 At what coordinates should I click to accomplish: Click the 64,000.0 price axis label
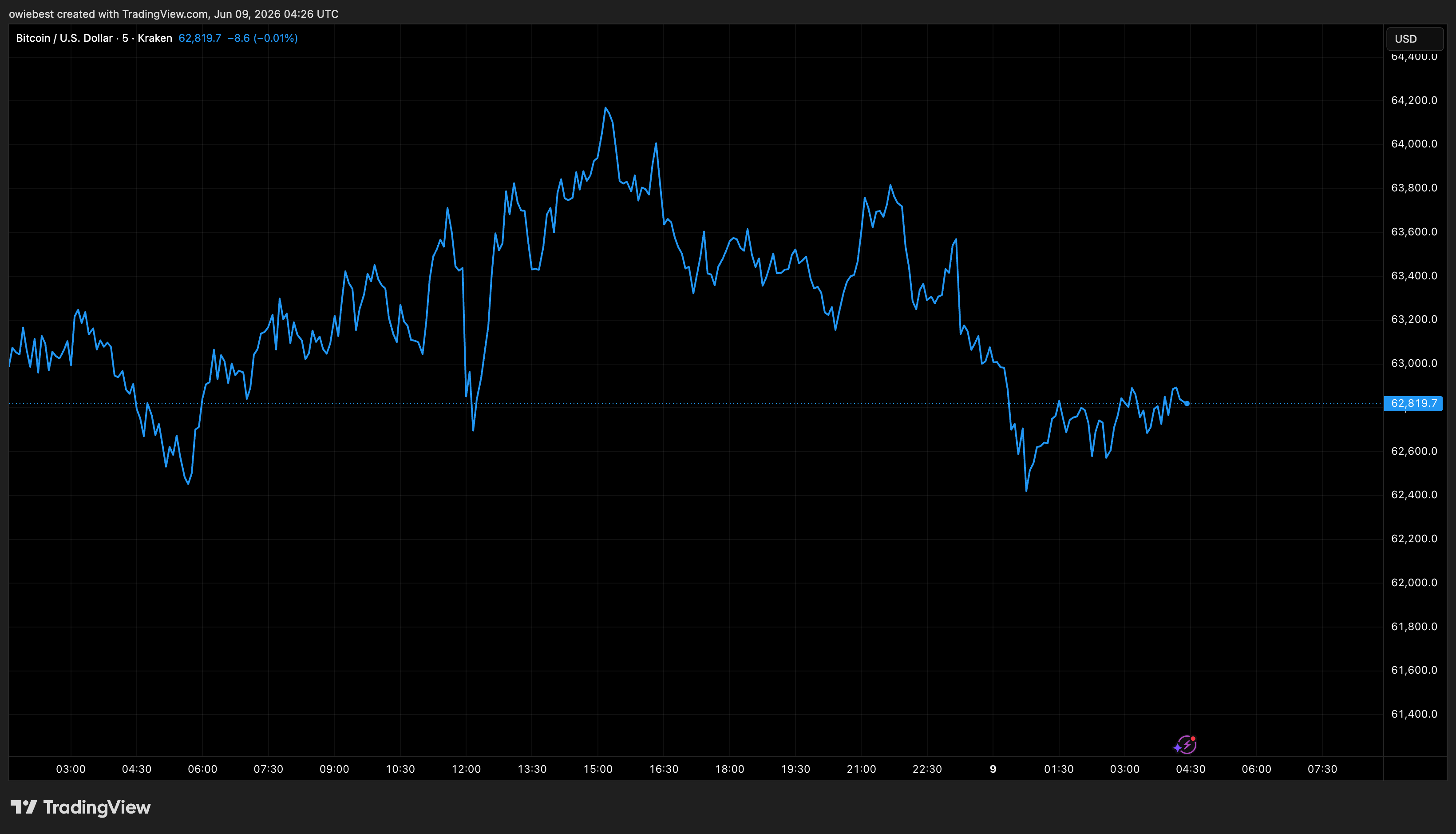pyautogui.click(x=1414, y=144)
